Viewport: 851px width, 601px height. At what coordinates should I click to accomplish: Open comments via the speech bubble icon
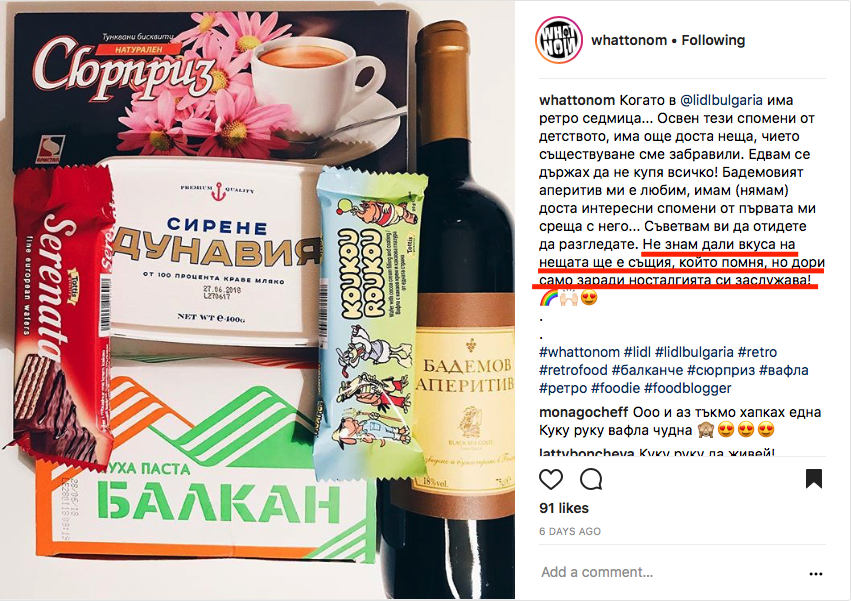pos(590,479)
